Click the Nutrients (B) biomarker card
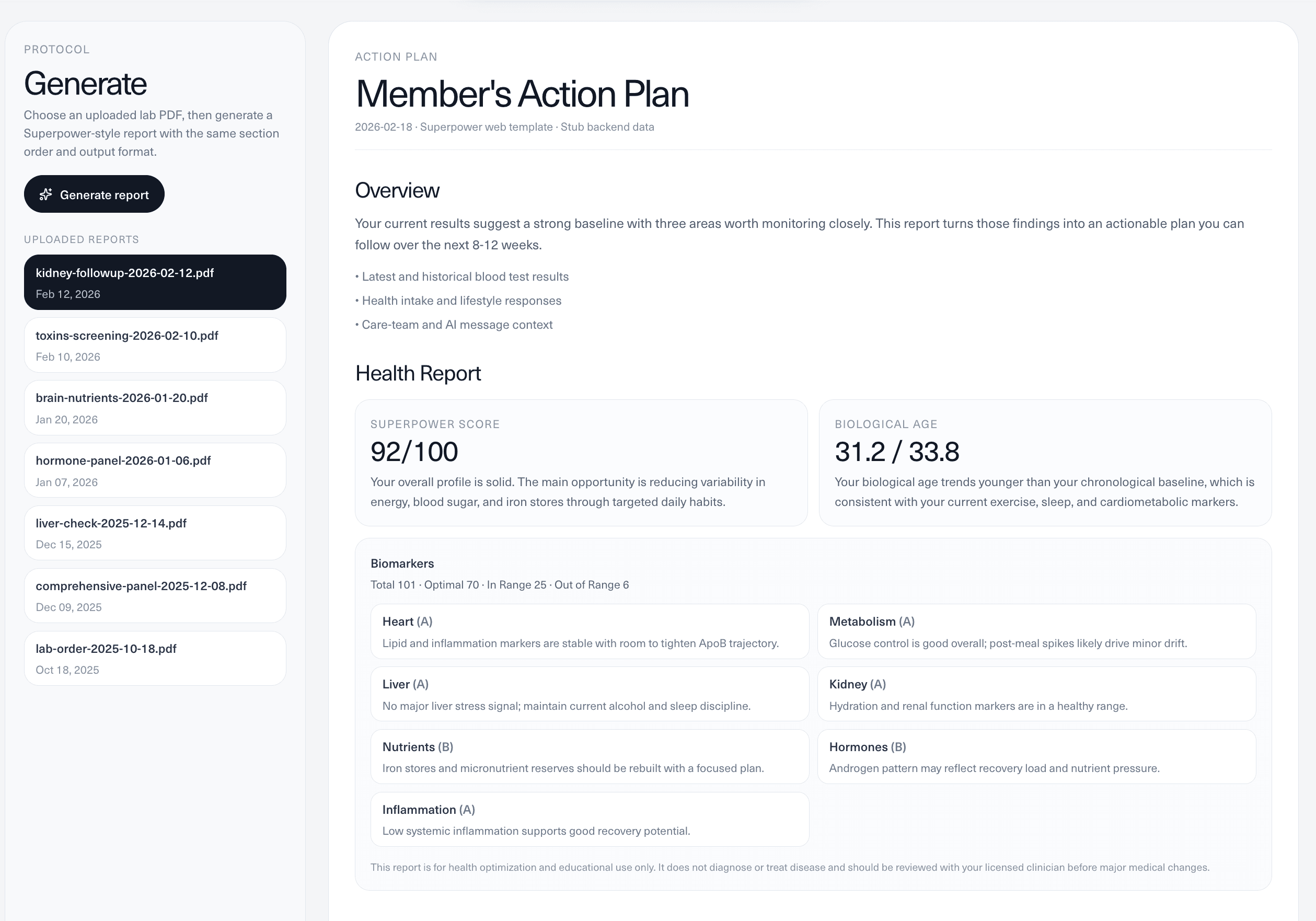Viewport: 1316px width, 921px height. pos(589,756)
